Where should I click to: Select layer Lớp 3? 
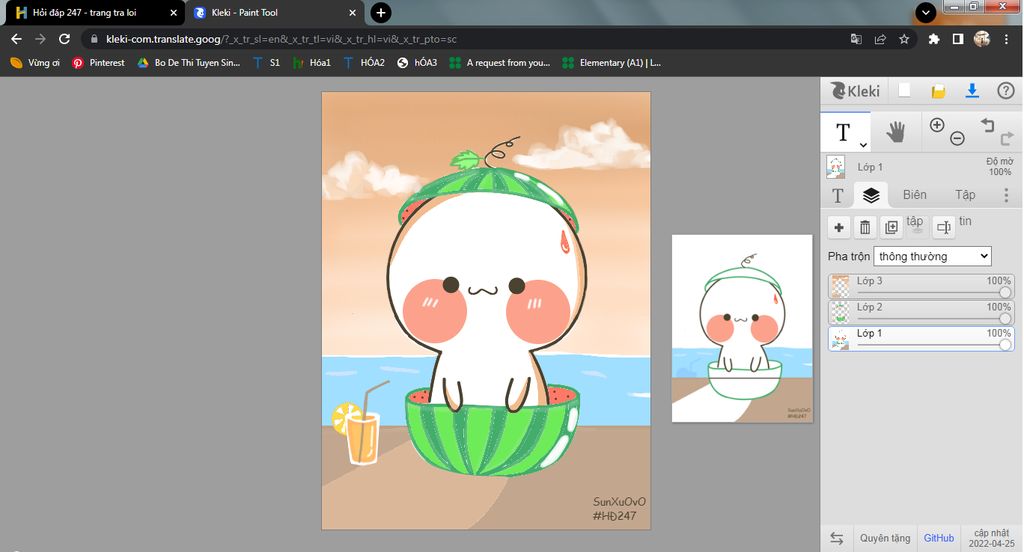tap(921, 286)
